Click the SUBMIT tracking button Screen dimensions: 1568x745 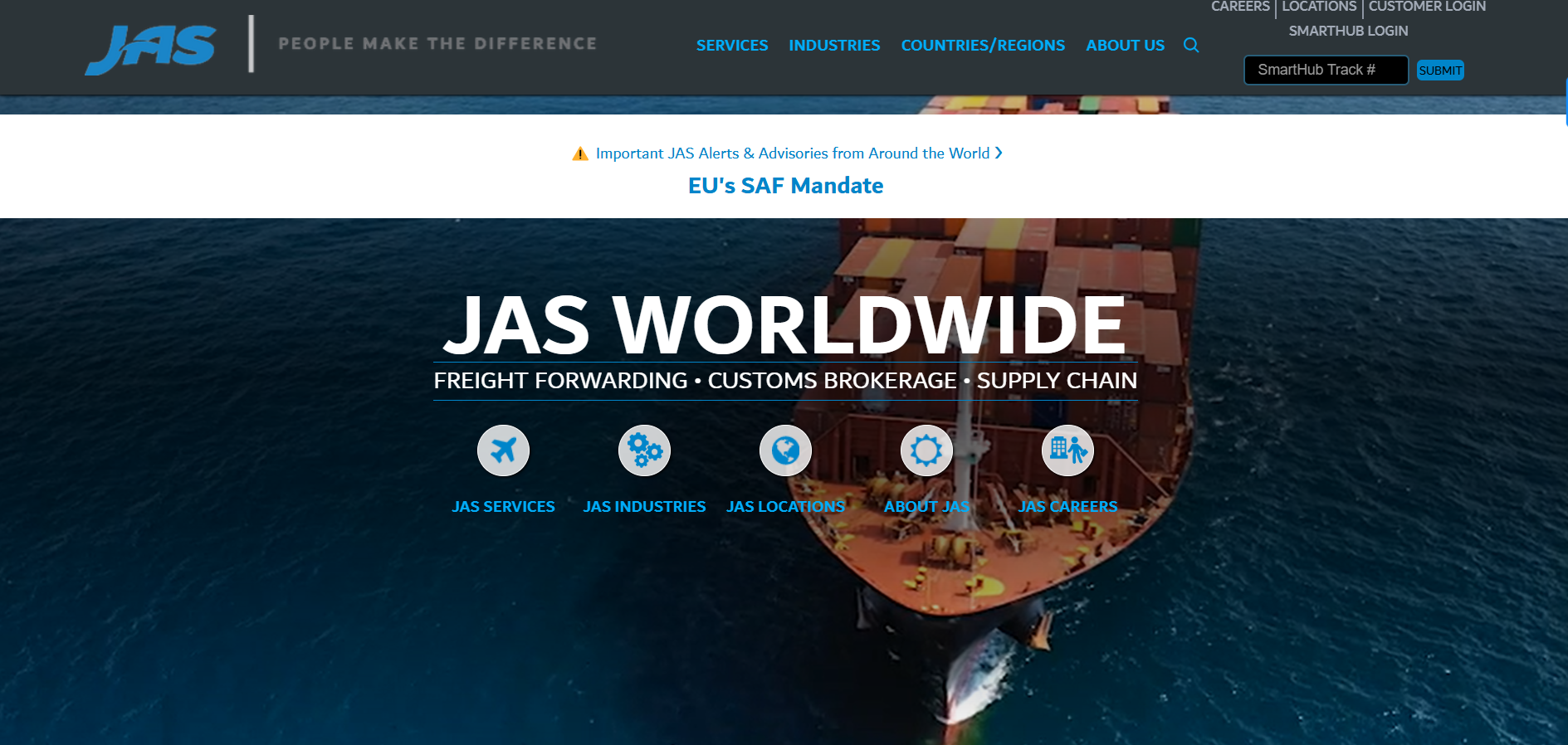[1440, 71]
